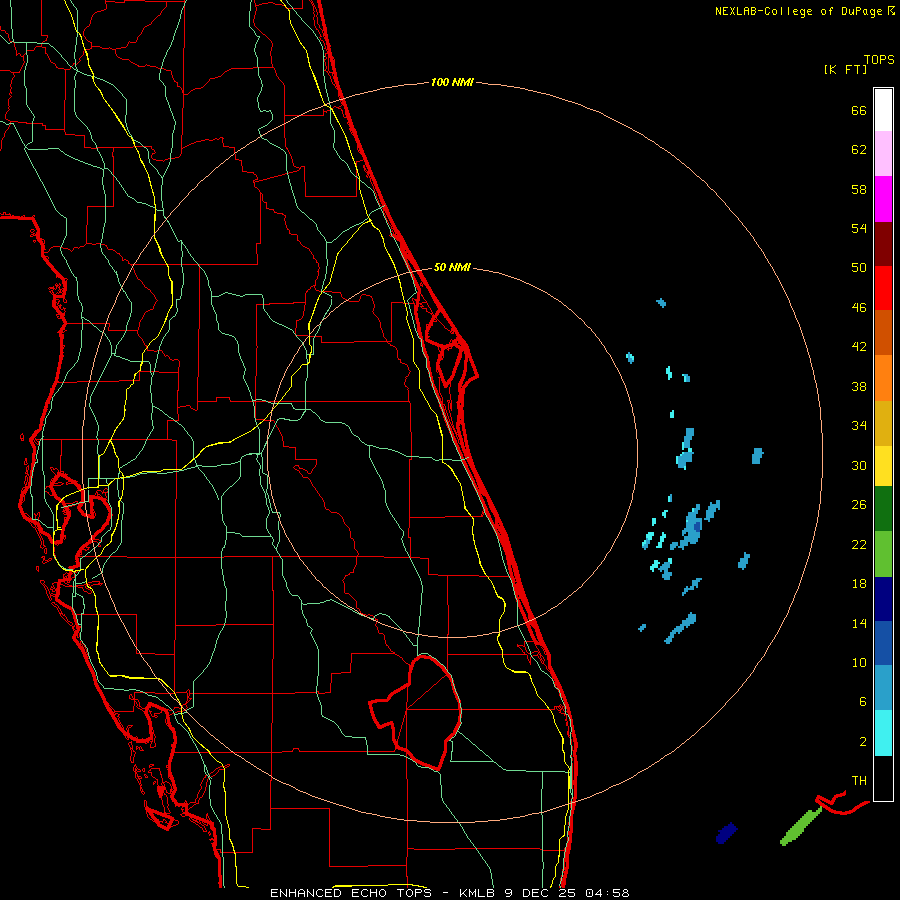
Task: Click the navy blue echo near the bottom-right
Action: (726, 832)
